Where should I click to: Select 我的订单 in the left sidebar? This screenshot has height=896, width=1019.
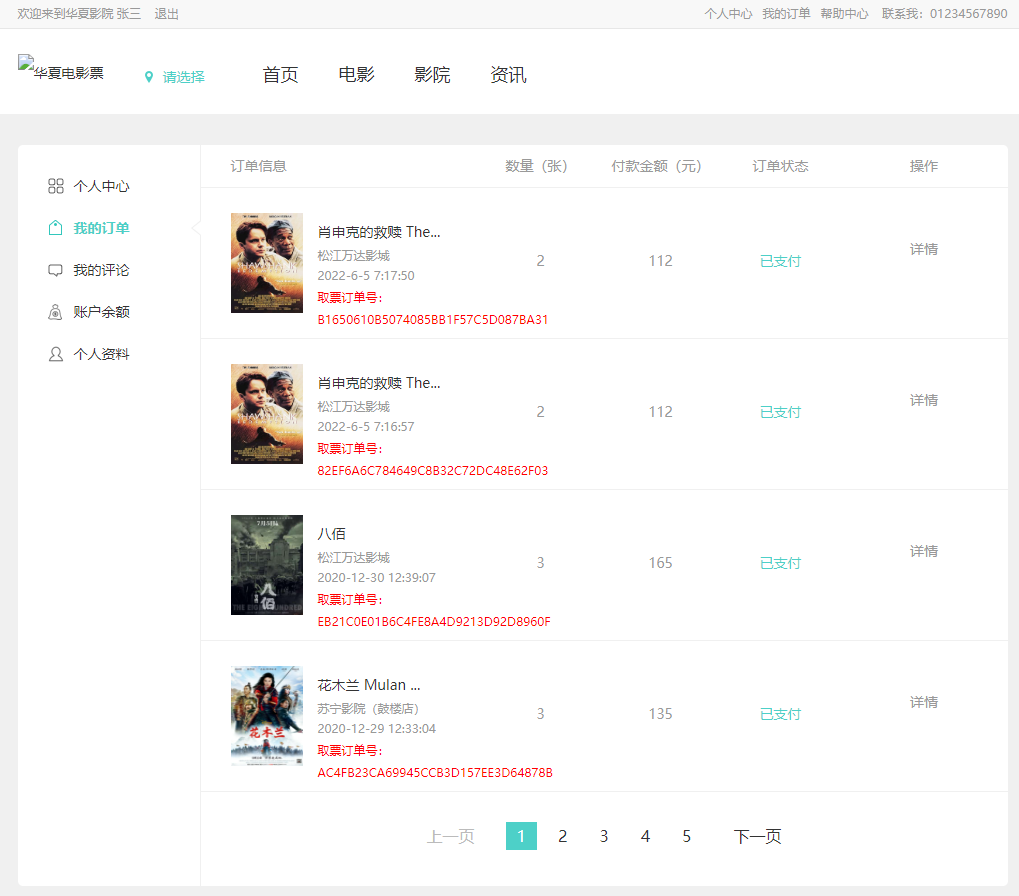[x=101, y=228]
